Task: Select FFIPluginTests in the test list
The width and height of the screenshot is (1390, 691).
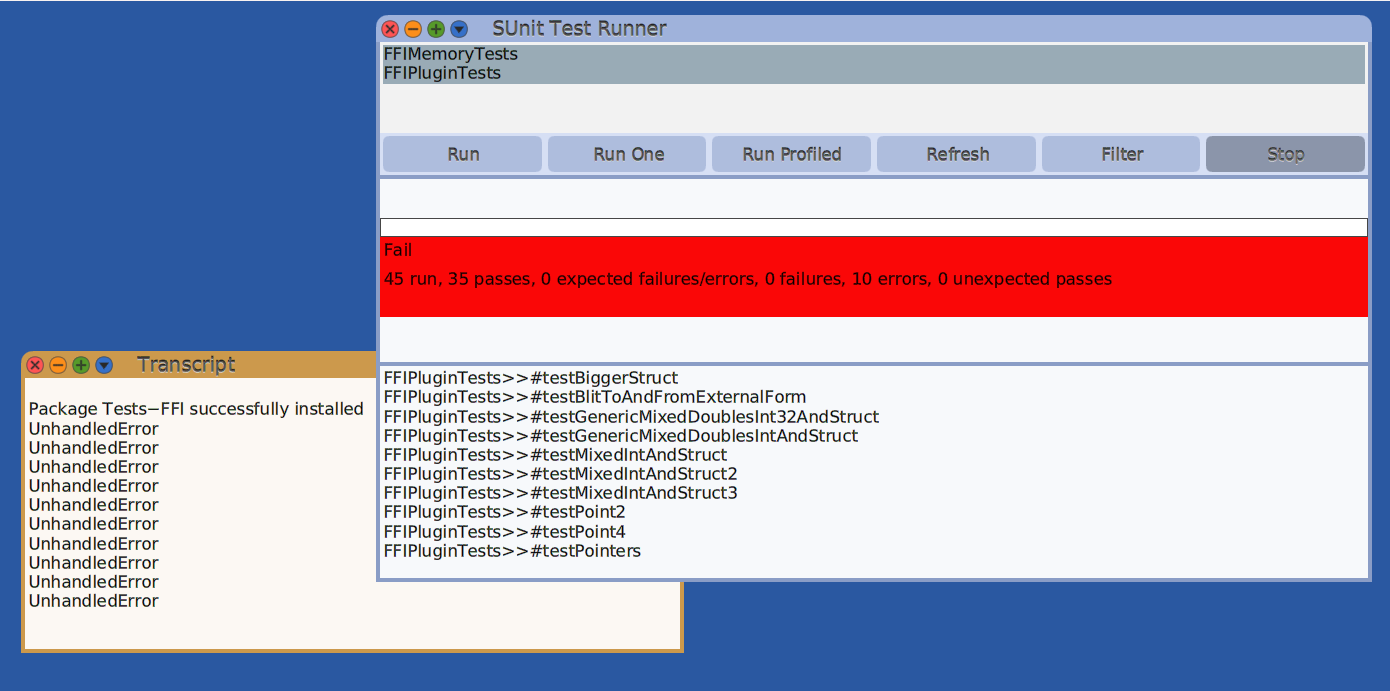Action: [442, 73]
